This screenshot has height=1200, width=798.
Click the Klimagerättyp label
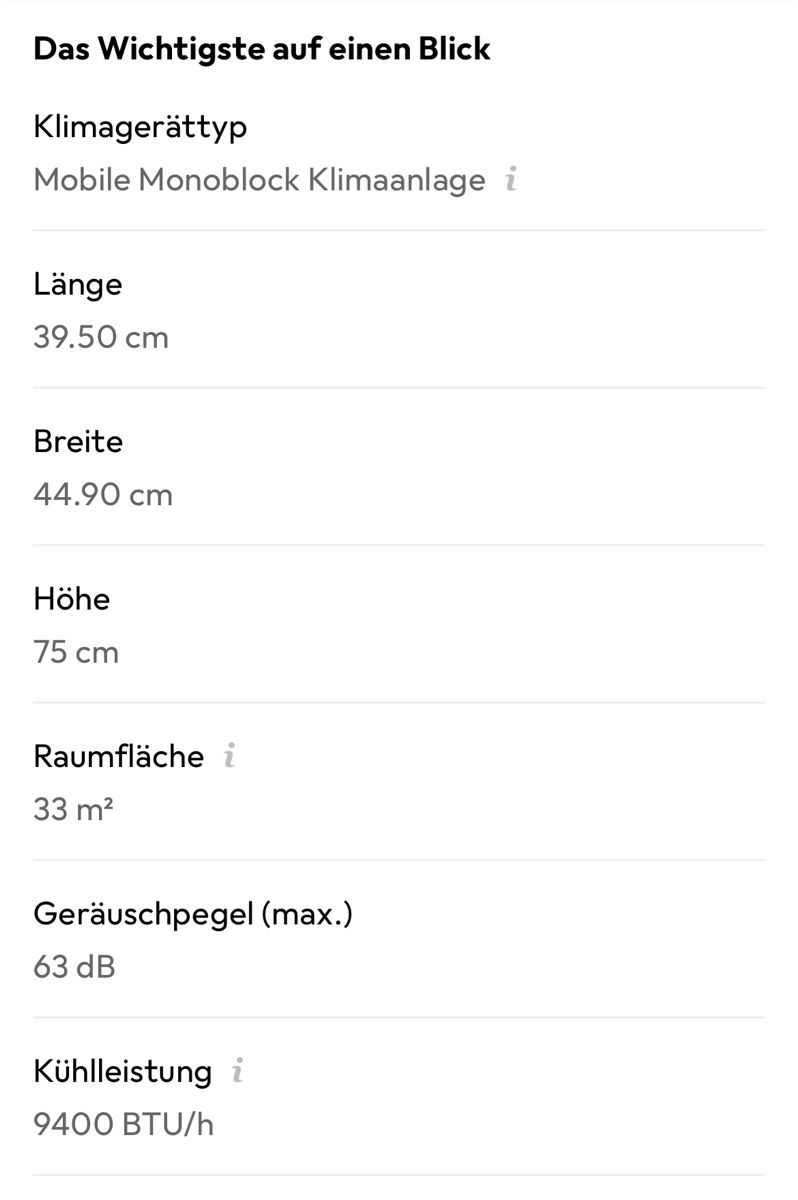[x=140, y=128]
